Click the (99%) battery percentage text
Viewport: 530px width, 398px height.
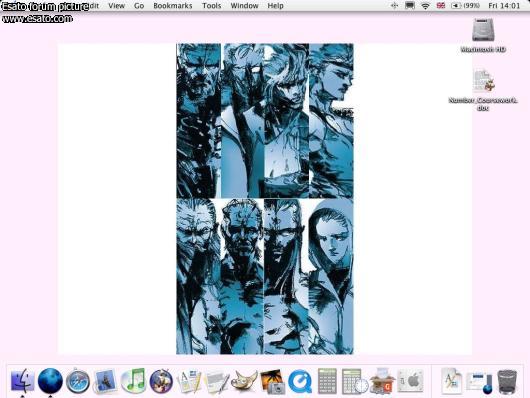pyautogui.click(x=471, y=6)
